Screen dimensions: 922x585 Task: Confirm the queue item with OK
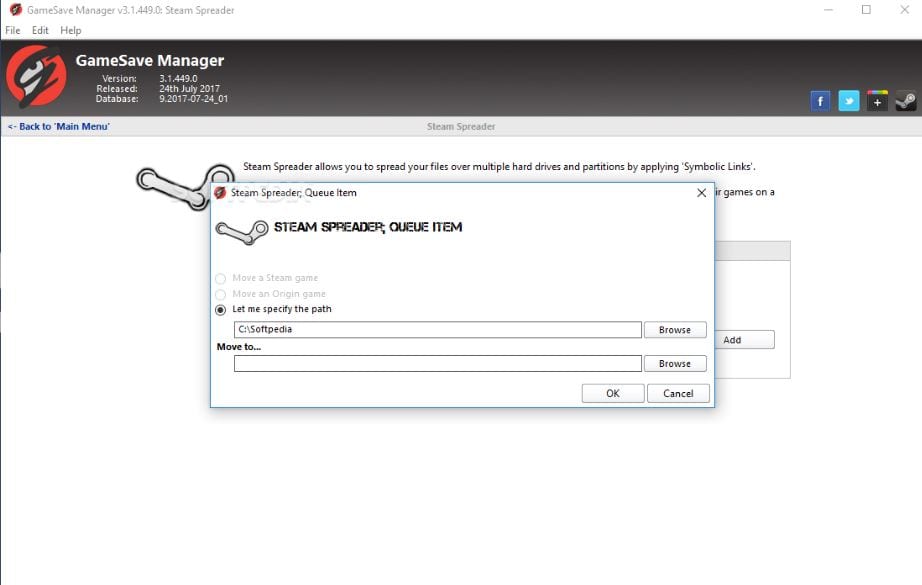pyautogui.click(x=613, y=393)
